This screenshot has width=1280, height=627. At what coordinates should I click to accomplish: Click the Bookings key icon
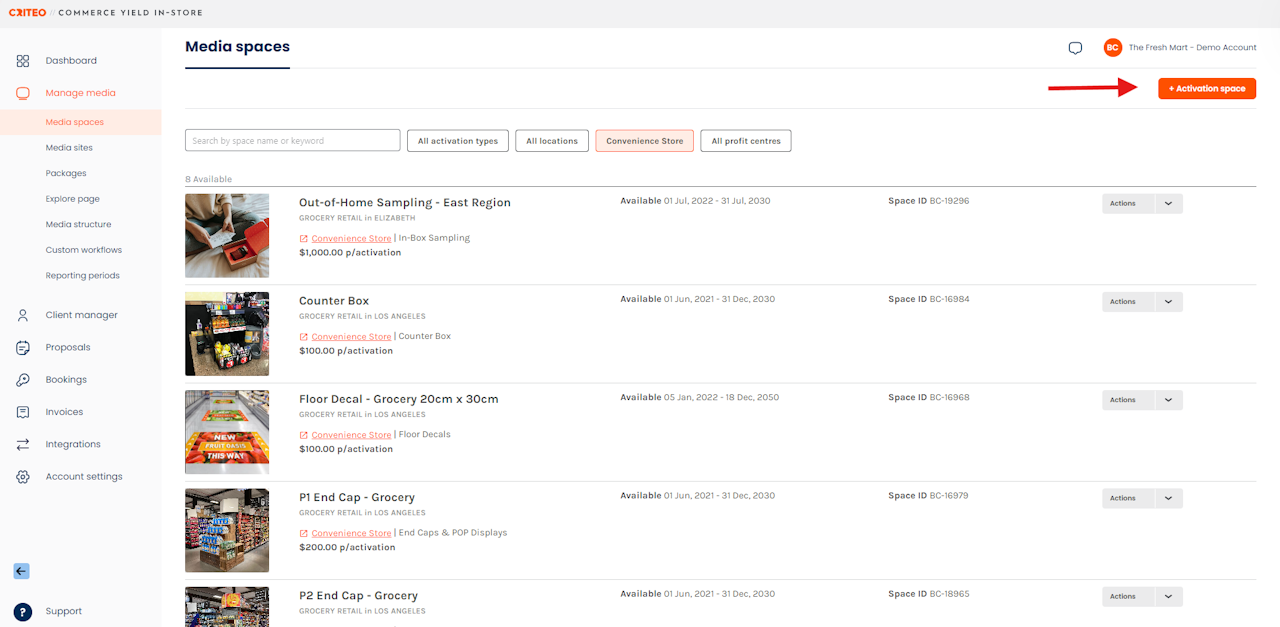tap(23, 380)
